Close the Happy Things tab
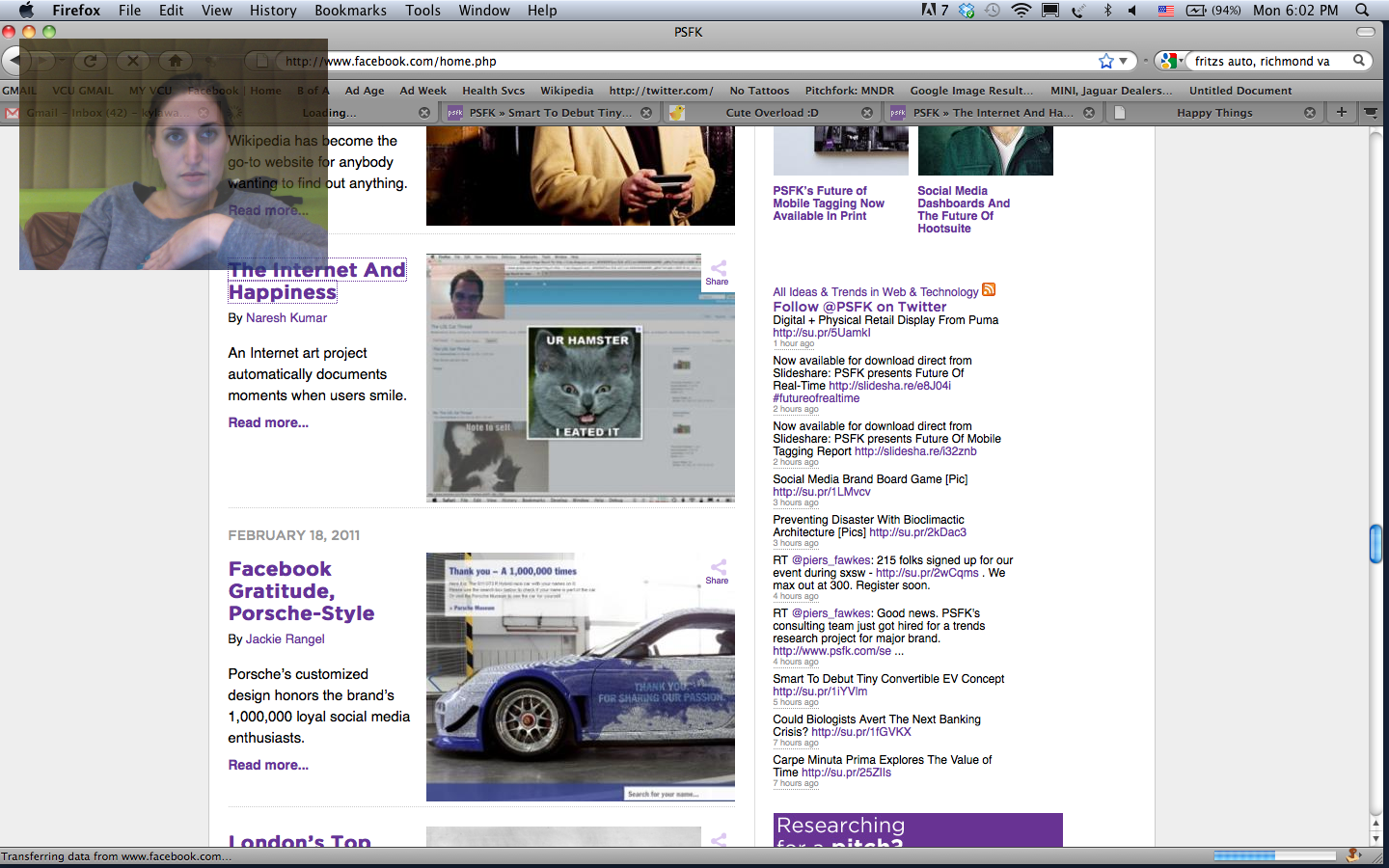The image size is (1389, 868). pos(1310,113)
